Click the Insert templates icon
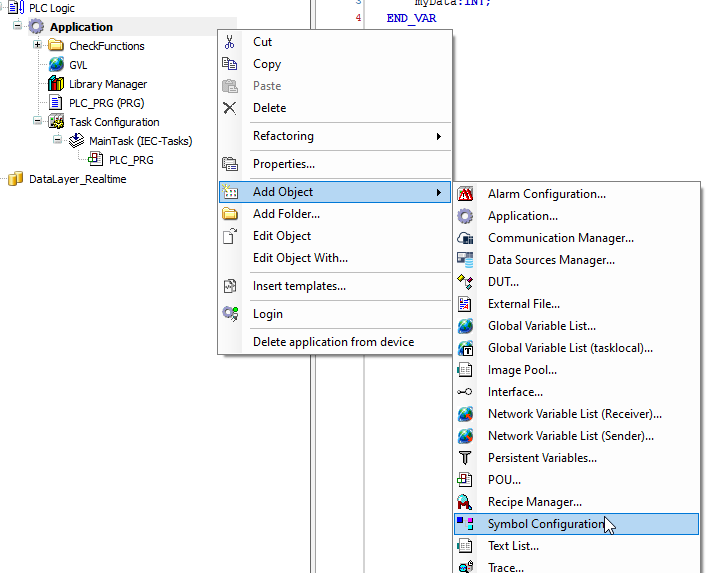Image resolution: width=712 pixels, height=573 pixels. [x=230, y=286]
